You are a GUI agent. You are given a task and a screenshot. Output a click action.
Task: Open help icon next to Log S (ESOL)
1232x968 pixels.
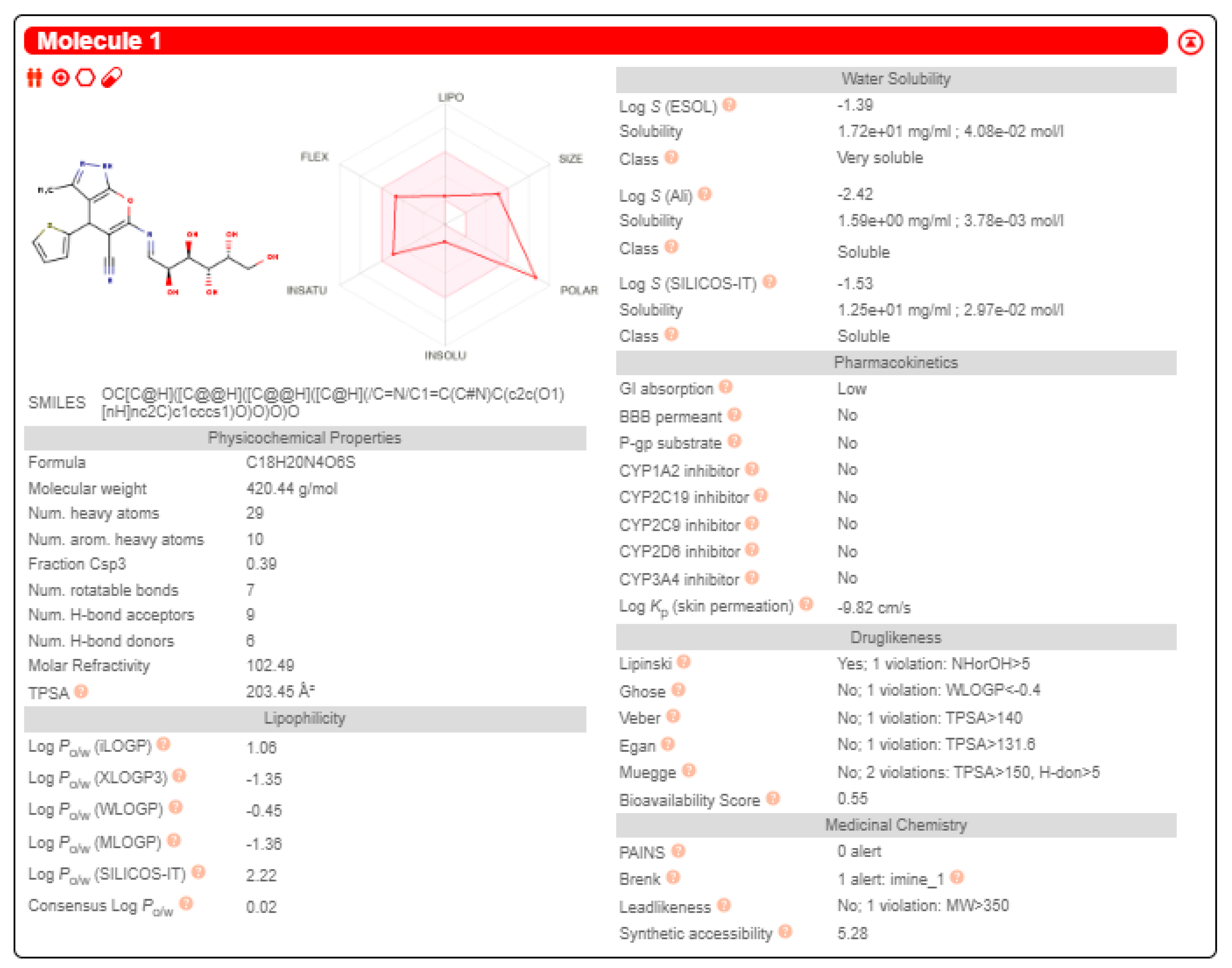coord(730,105)
